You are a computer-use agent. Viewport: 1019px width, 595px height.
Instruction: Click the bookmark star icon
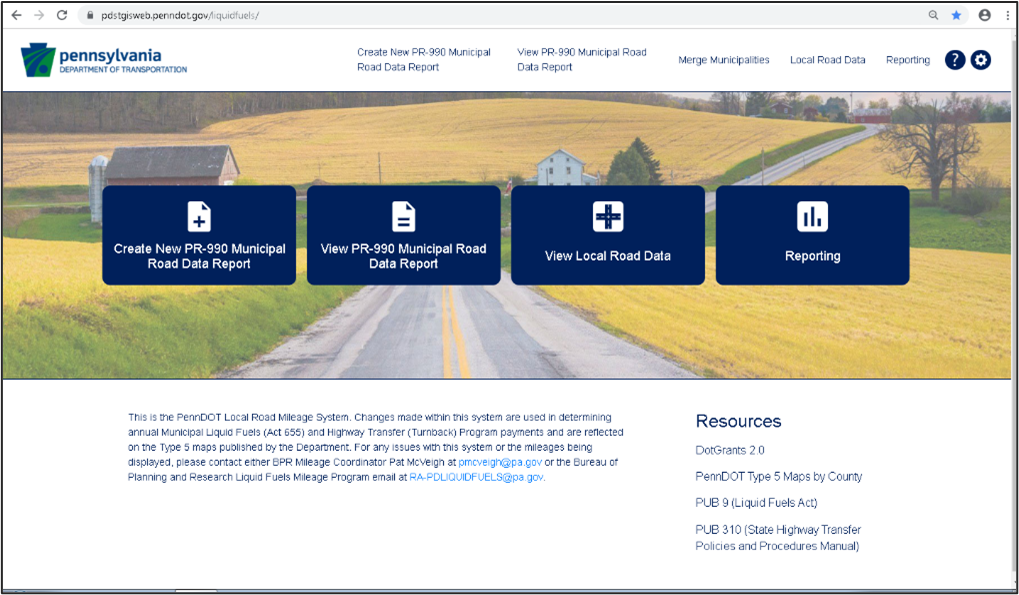[956, 15]
